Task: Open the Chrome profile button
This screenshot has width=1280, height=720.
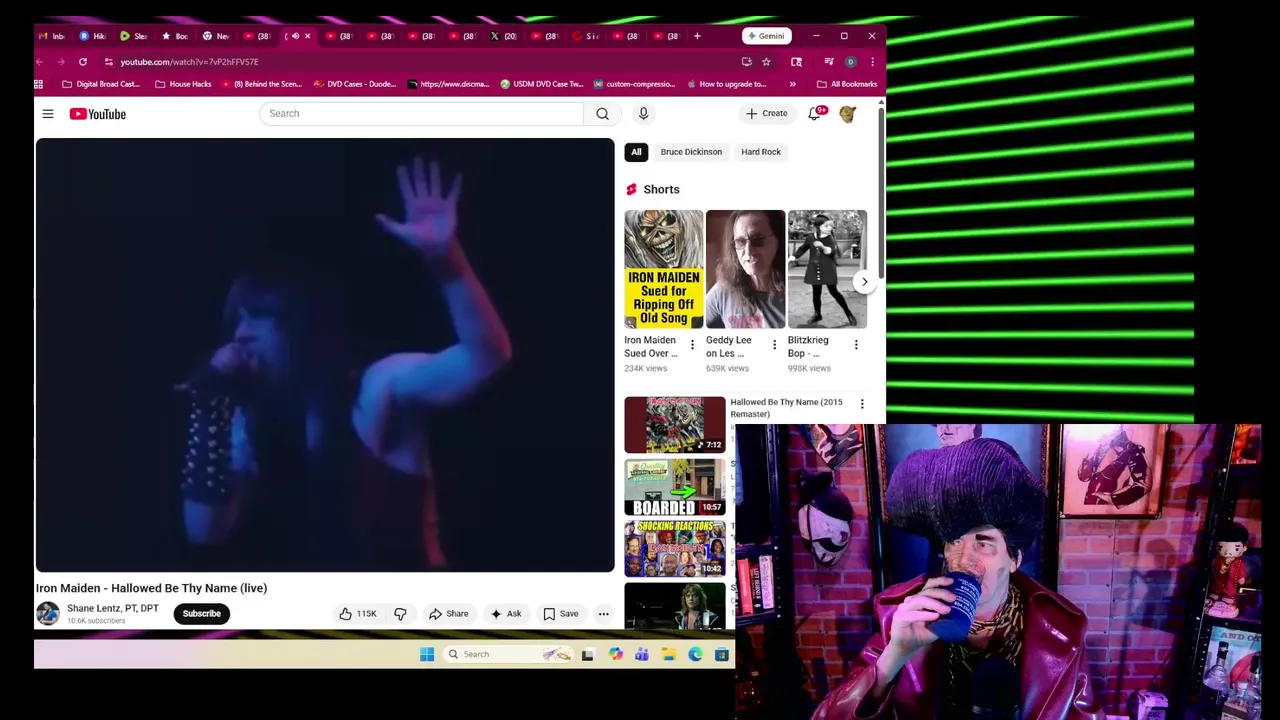Action: pyautogui.click(x=850, y=62)
